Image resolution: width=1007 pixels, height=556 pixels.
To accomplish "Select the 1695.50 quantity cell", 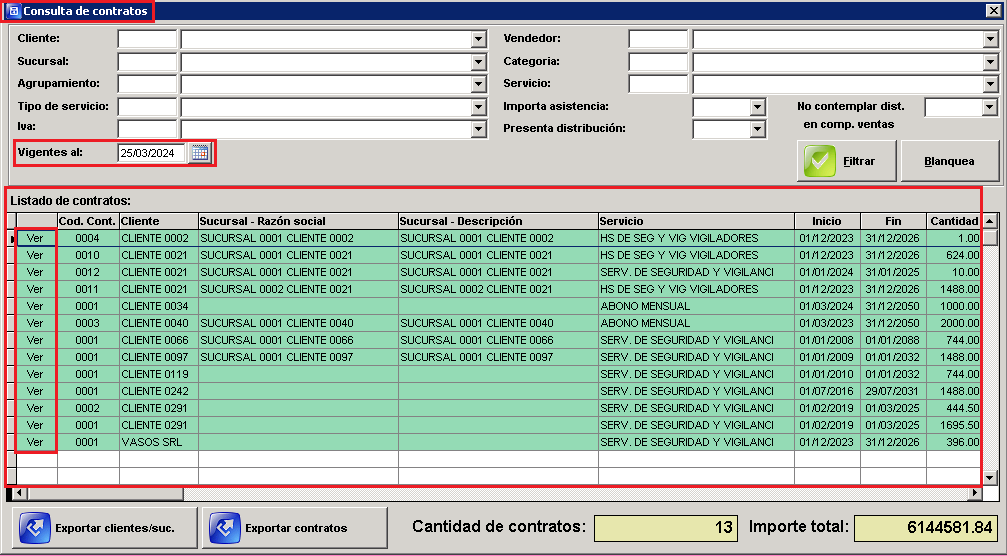I will [x=954, y=425].
